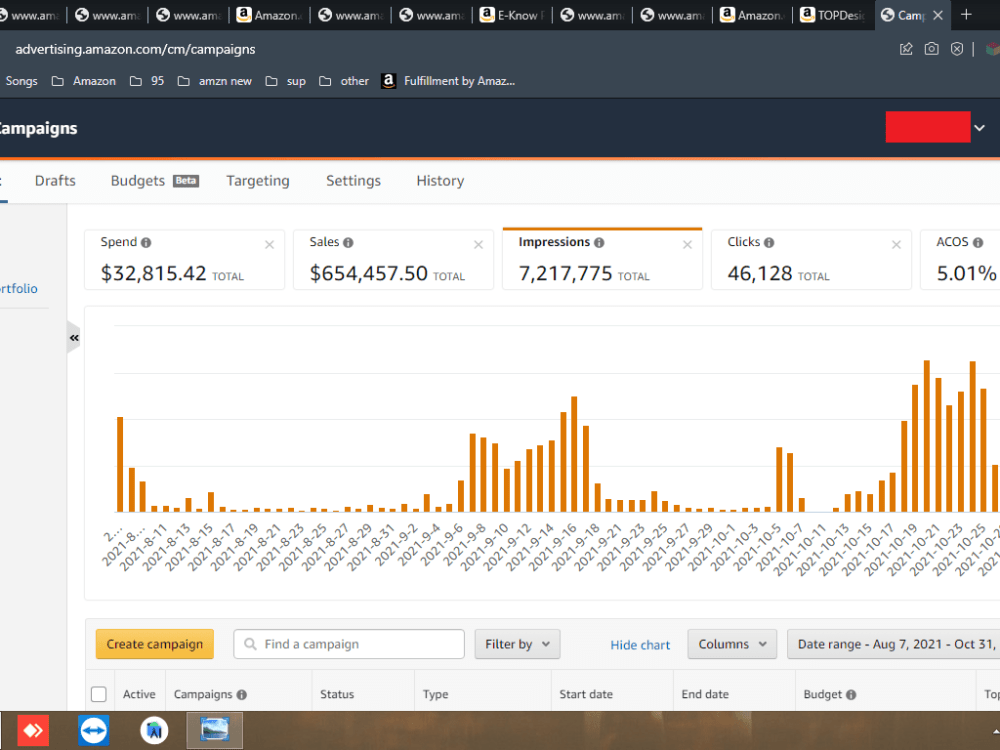Viewport: 1000px width, 750px height.
Task: Open the Columns dropdown
Action: 732,644
